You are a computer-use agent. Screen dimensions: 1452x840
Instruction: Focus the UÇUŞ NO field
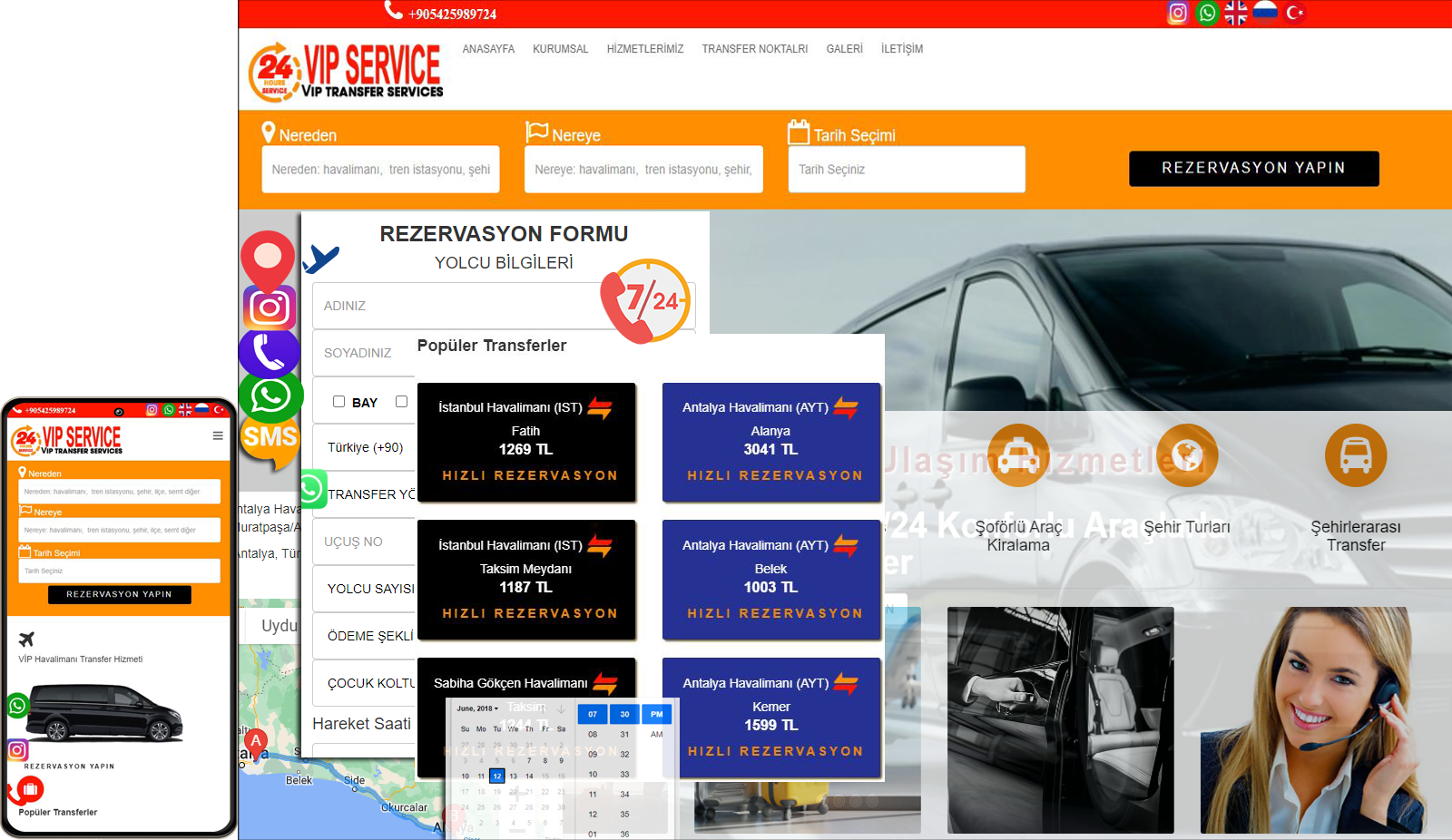pos(364,542)
